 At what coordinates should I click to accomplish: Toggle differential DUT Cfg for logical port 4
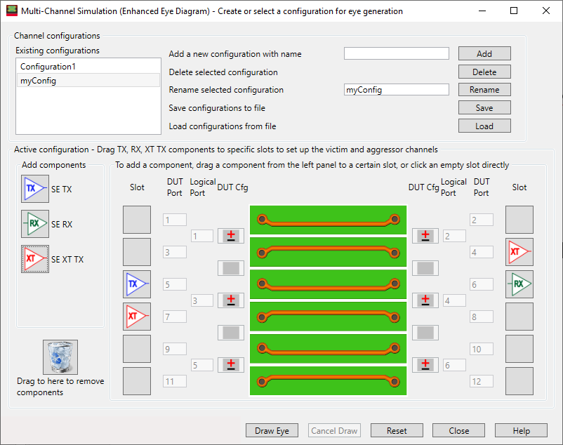pos(425,300)
